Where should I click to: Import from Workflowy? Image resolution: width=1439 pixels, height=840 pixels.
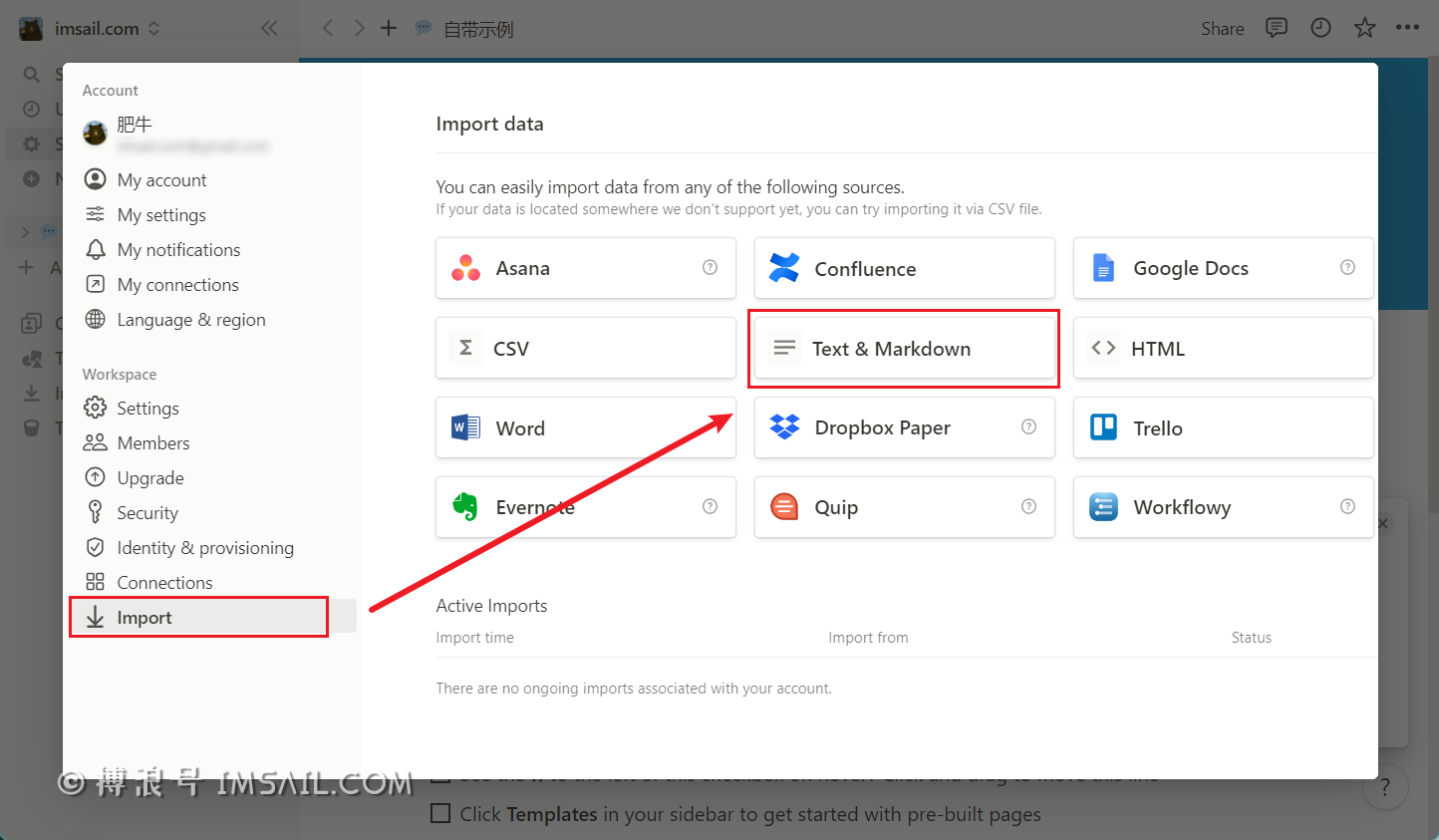tap(1223, 507)
